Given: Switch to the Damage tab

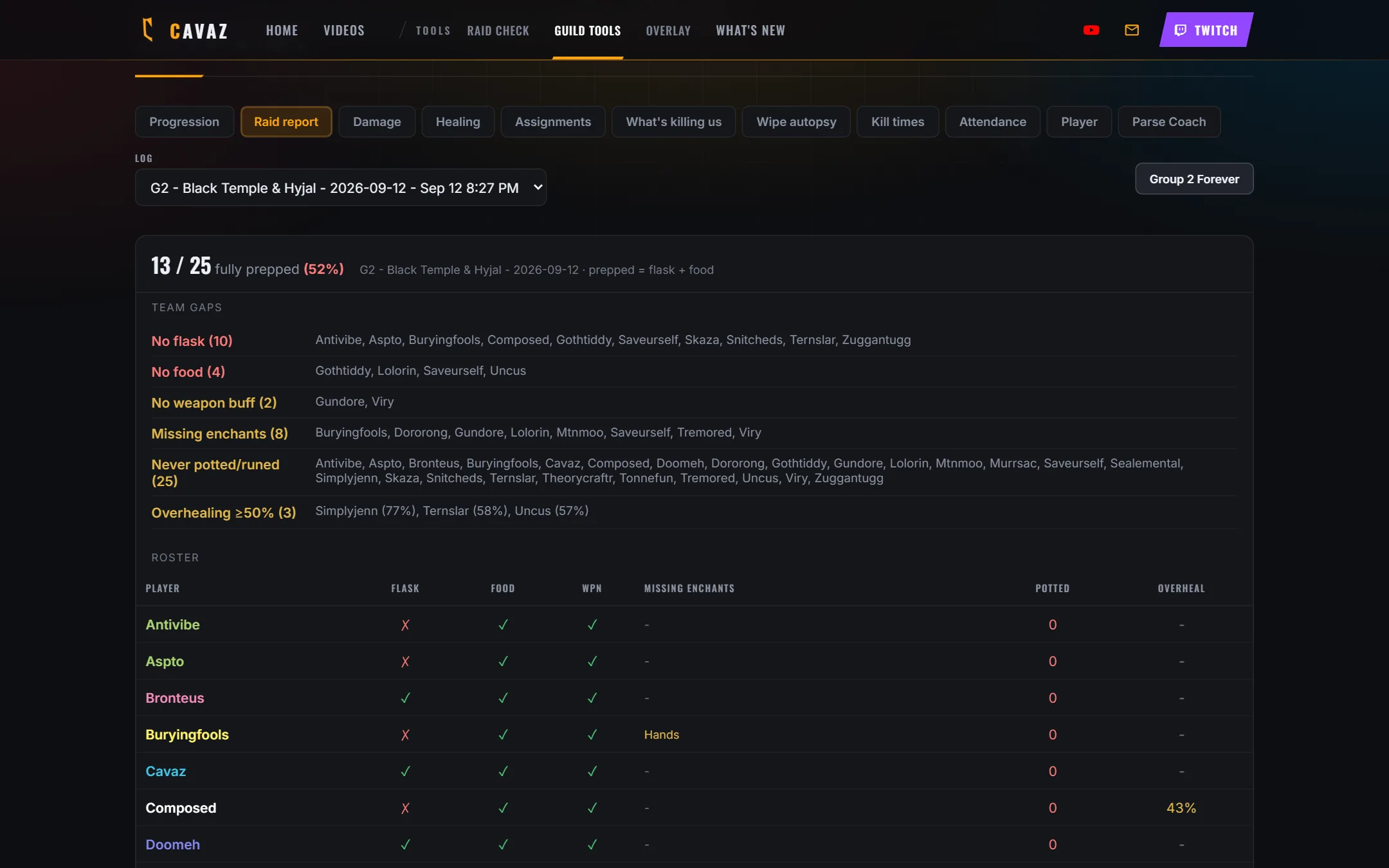Looking at the screenshot, I should [377, 122].
